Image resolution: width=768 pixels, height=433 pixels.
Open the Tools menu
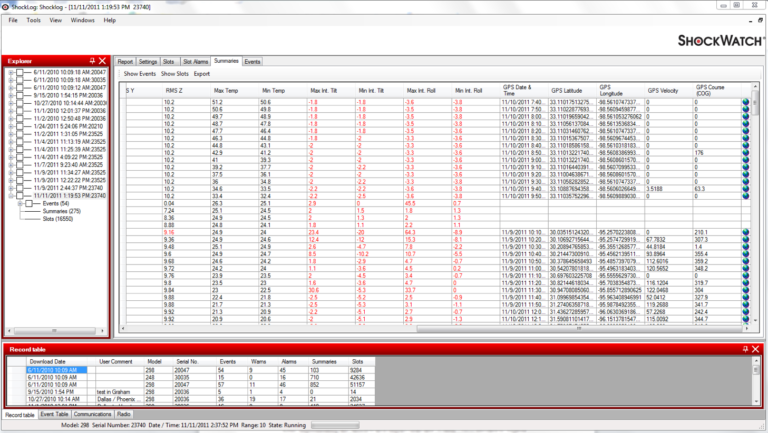[x=33, y=19]
